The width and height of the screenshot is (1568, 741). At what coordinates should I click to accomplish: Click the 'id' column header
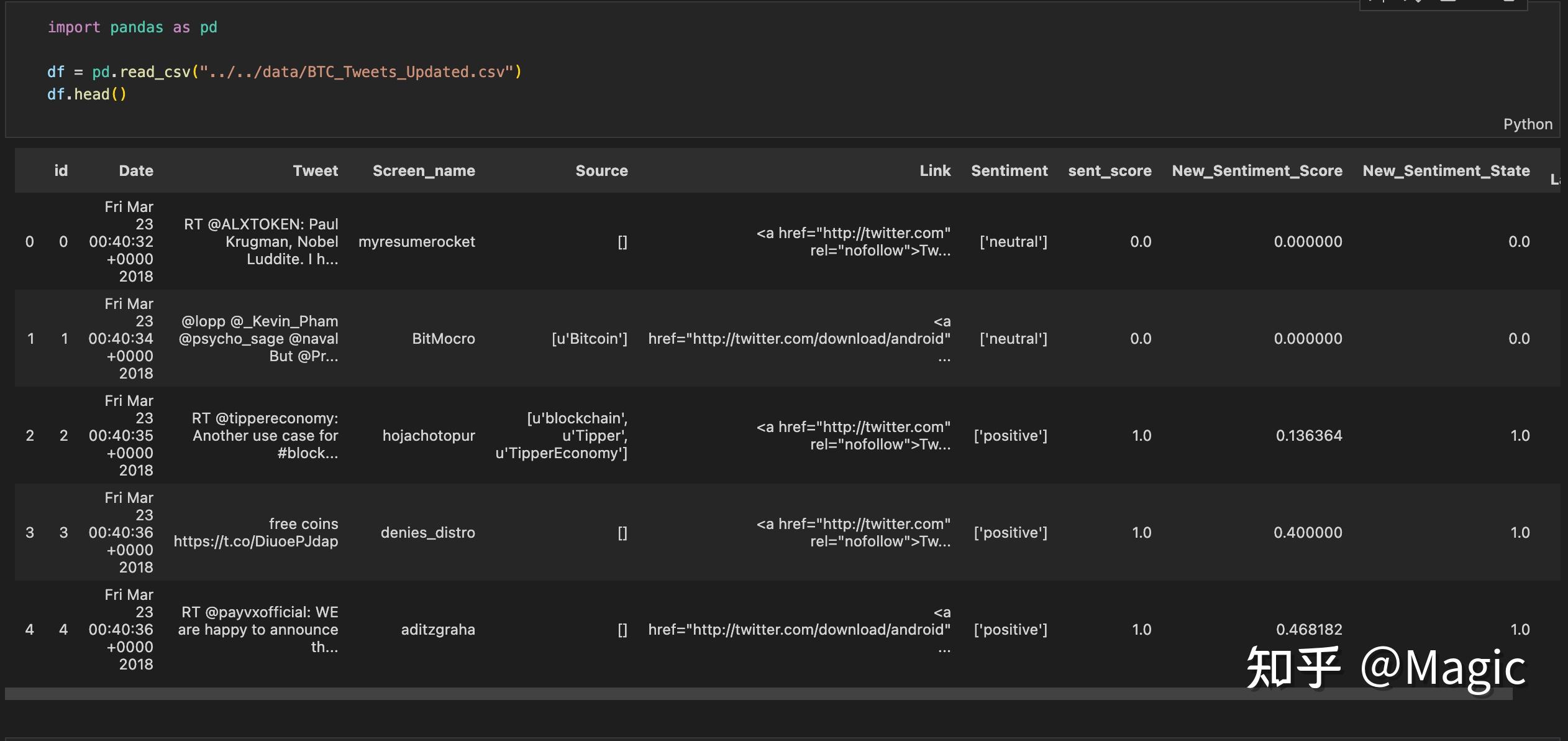click(61, 171)
